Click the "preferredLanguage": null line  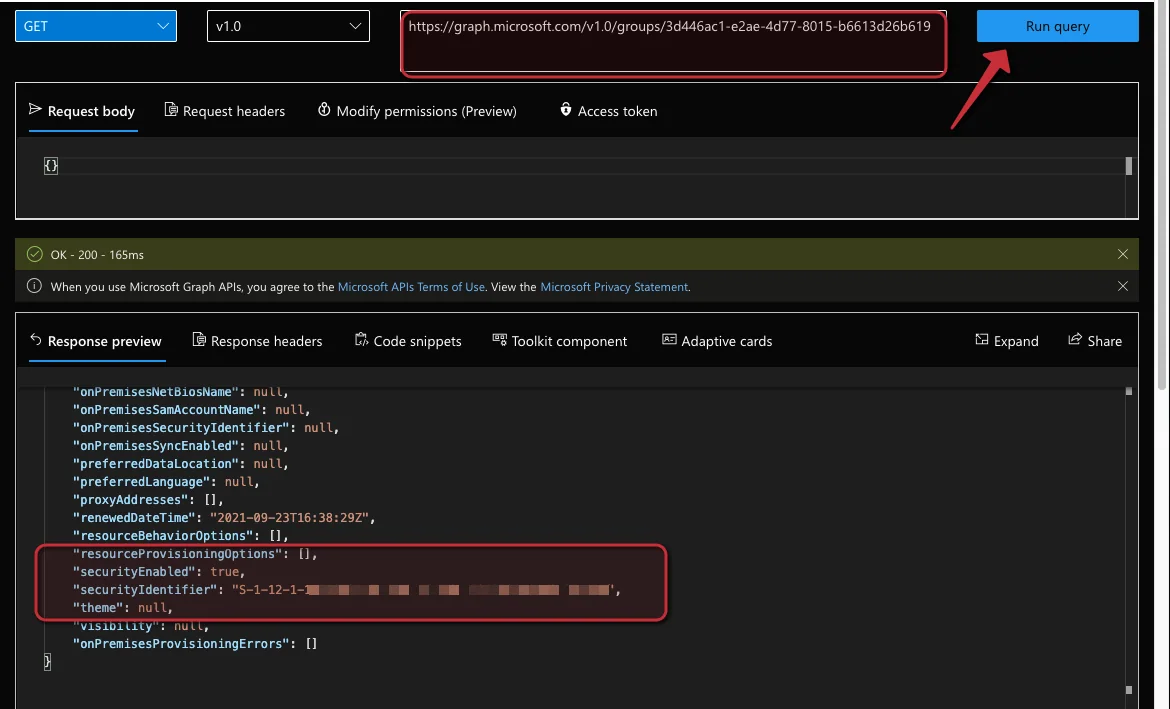(x=166, y=482)
